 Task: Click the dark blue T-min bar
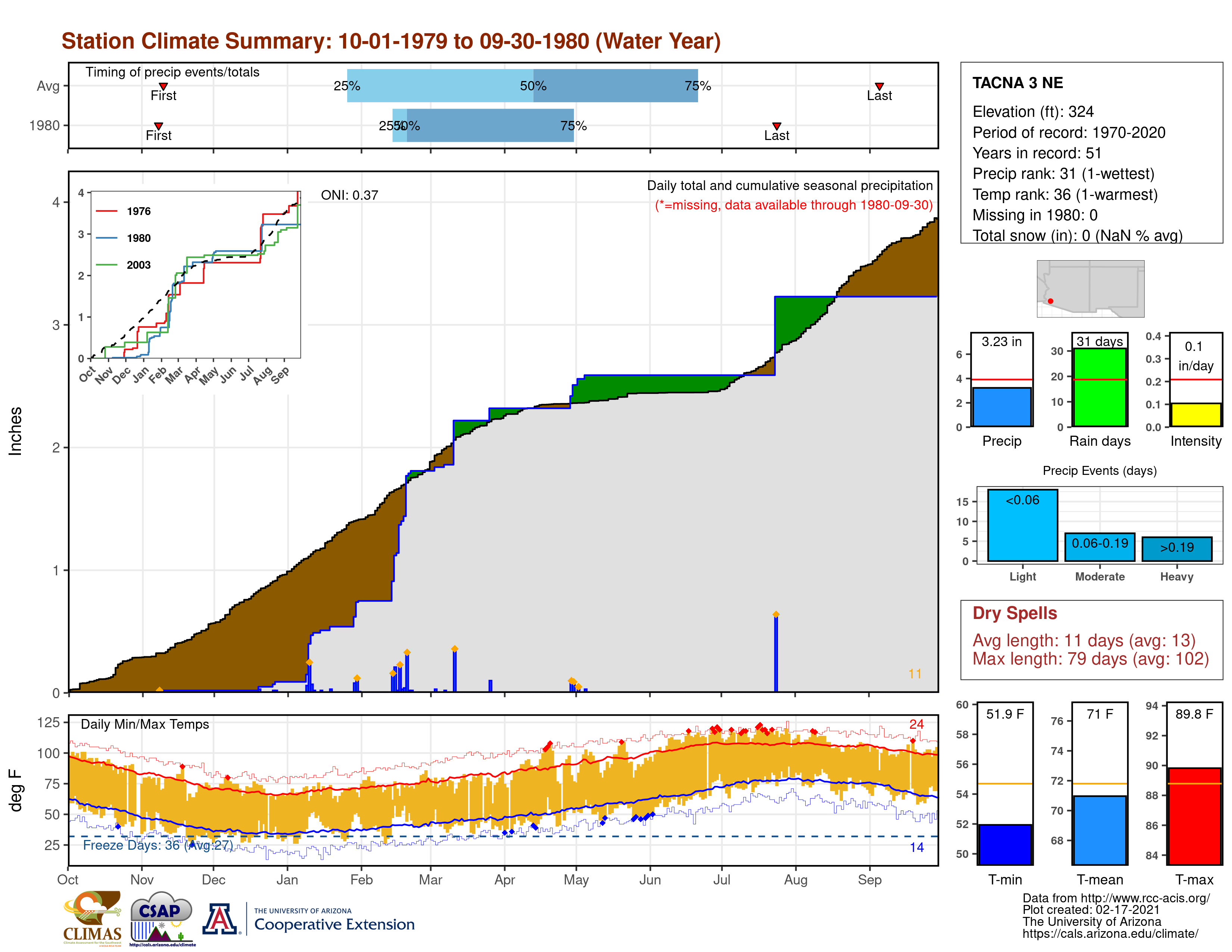1005,844
